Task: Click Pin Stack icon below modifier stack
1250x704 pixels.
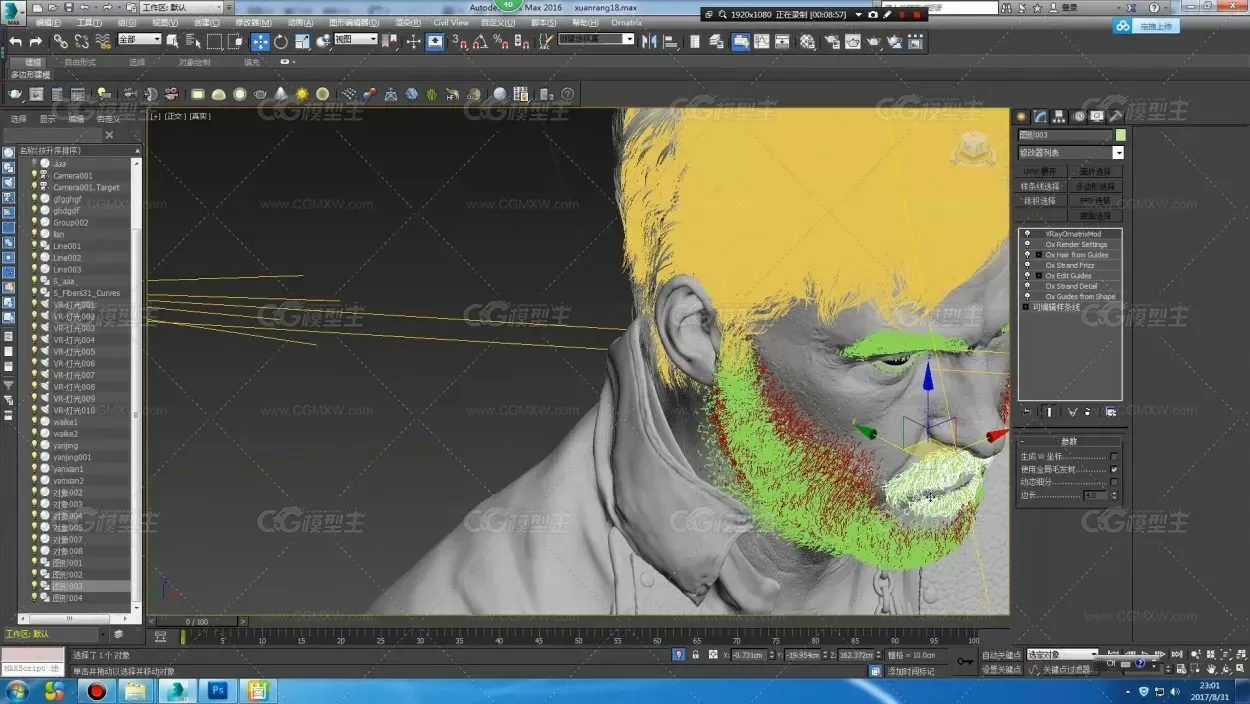Action: 1027,411
